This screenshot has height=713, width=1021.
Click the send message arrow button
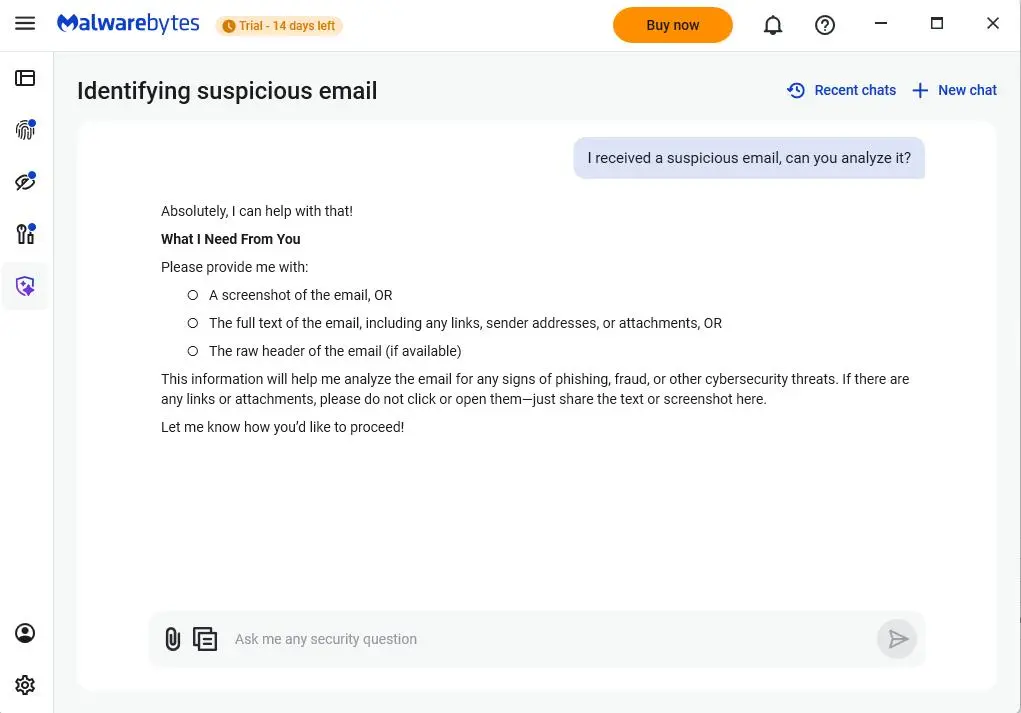point(897,639)
